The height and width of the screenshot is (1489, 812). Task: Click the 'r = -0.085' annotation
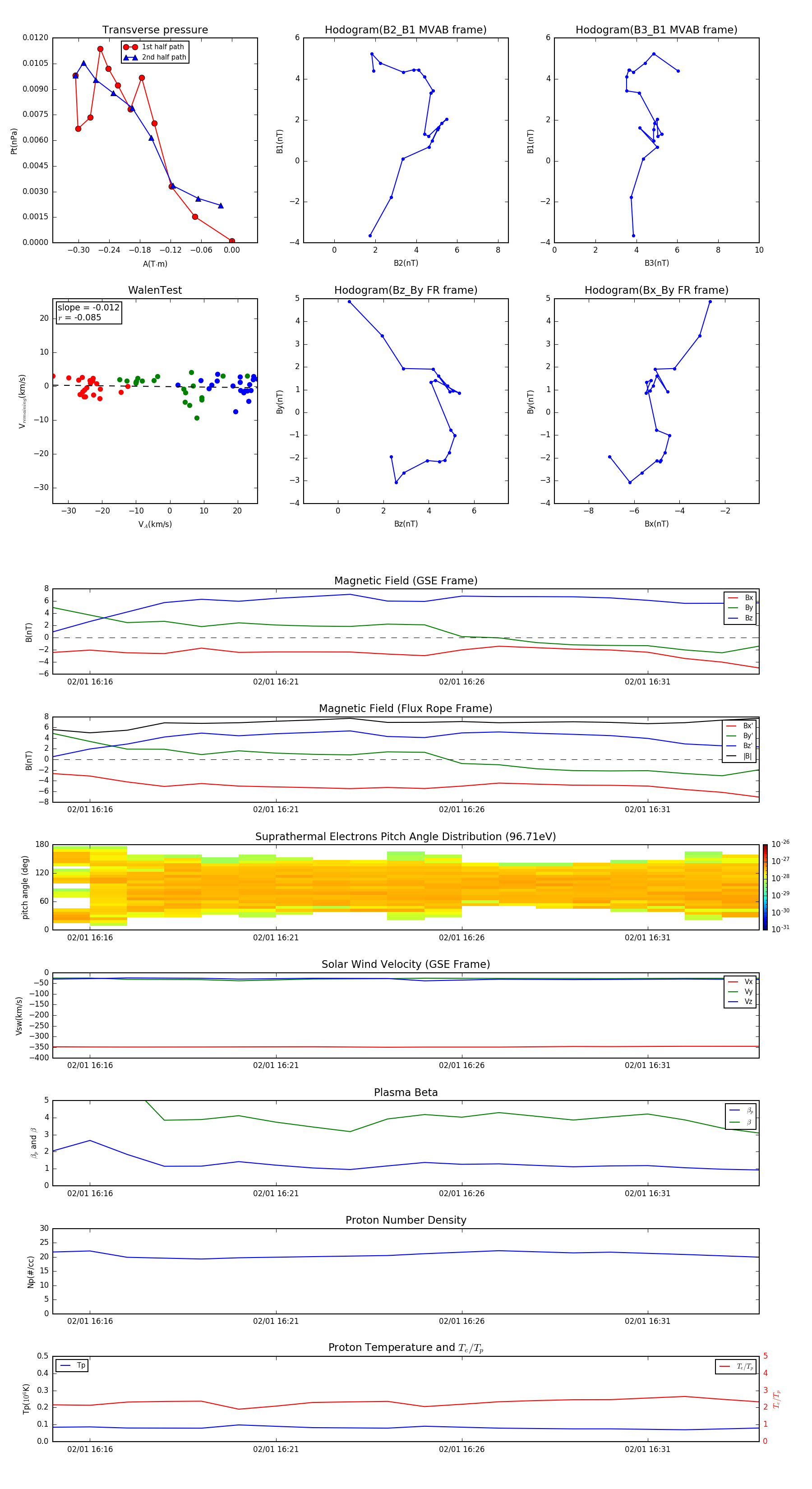[80, 317]
